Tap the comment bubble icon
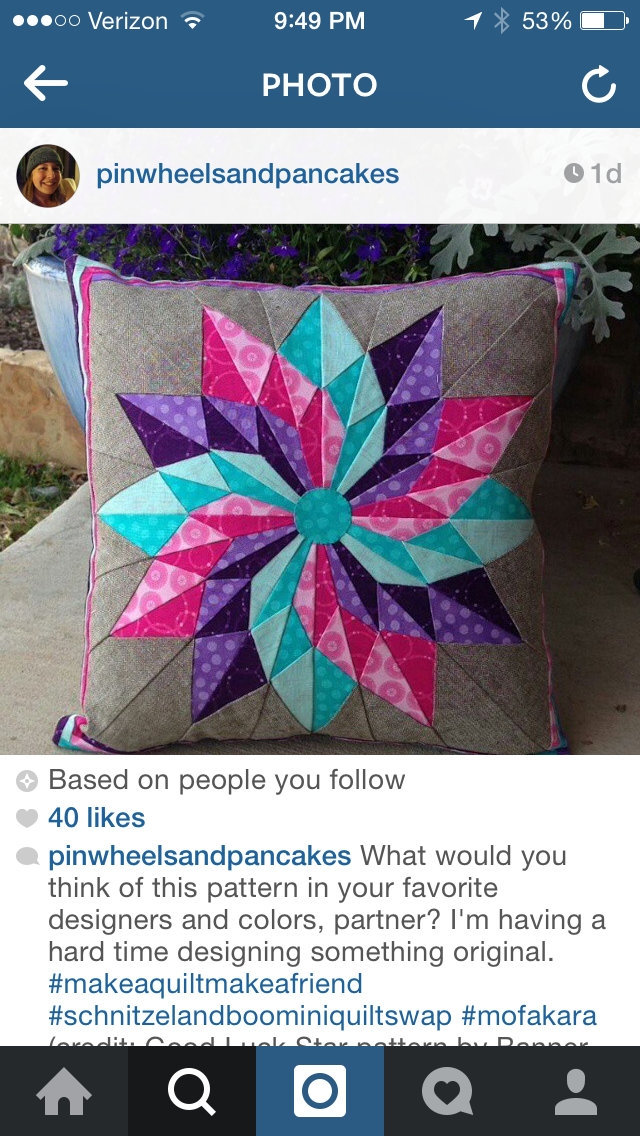Screen dimensions: 640x1136 coord(27,857)
